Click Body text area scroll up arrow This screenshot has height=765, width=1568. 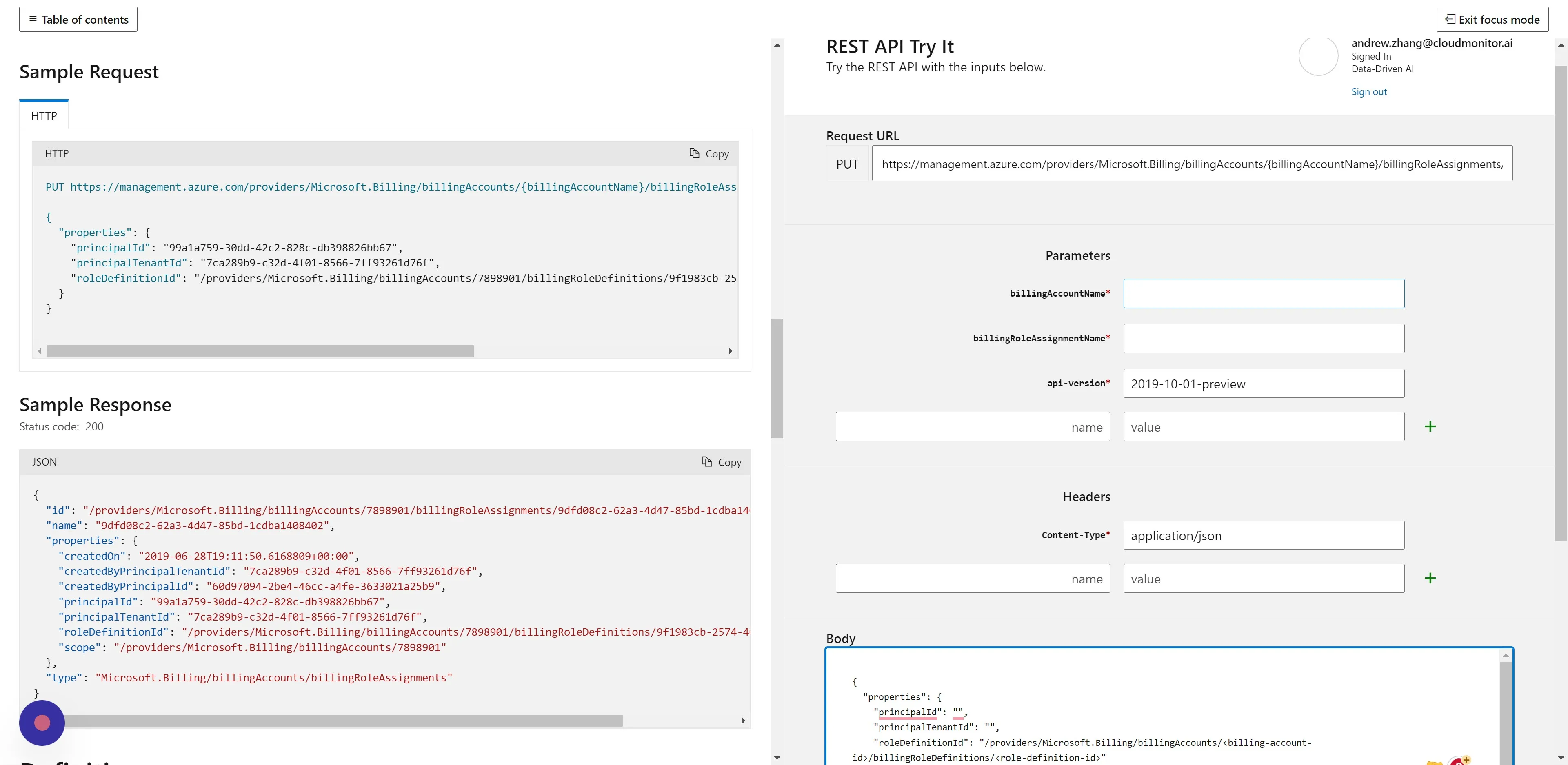[x=1506, y=656]
